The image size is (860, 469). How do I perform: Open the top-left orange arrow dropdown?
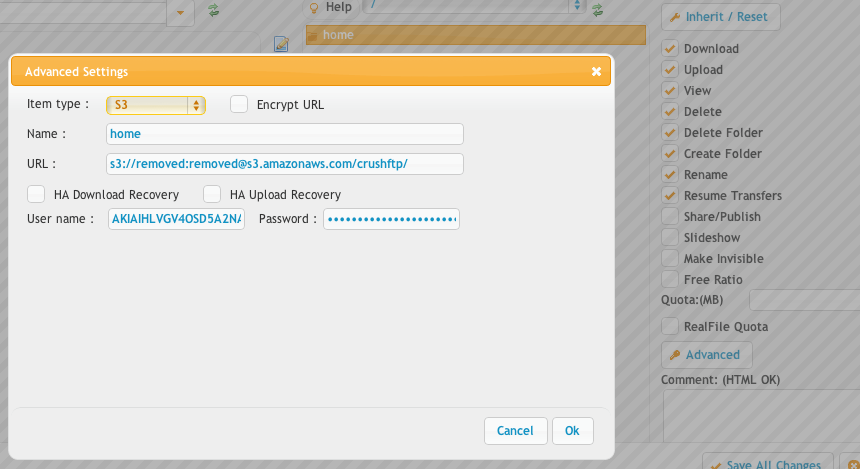pos(180,12)
